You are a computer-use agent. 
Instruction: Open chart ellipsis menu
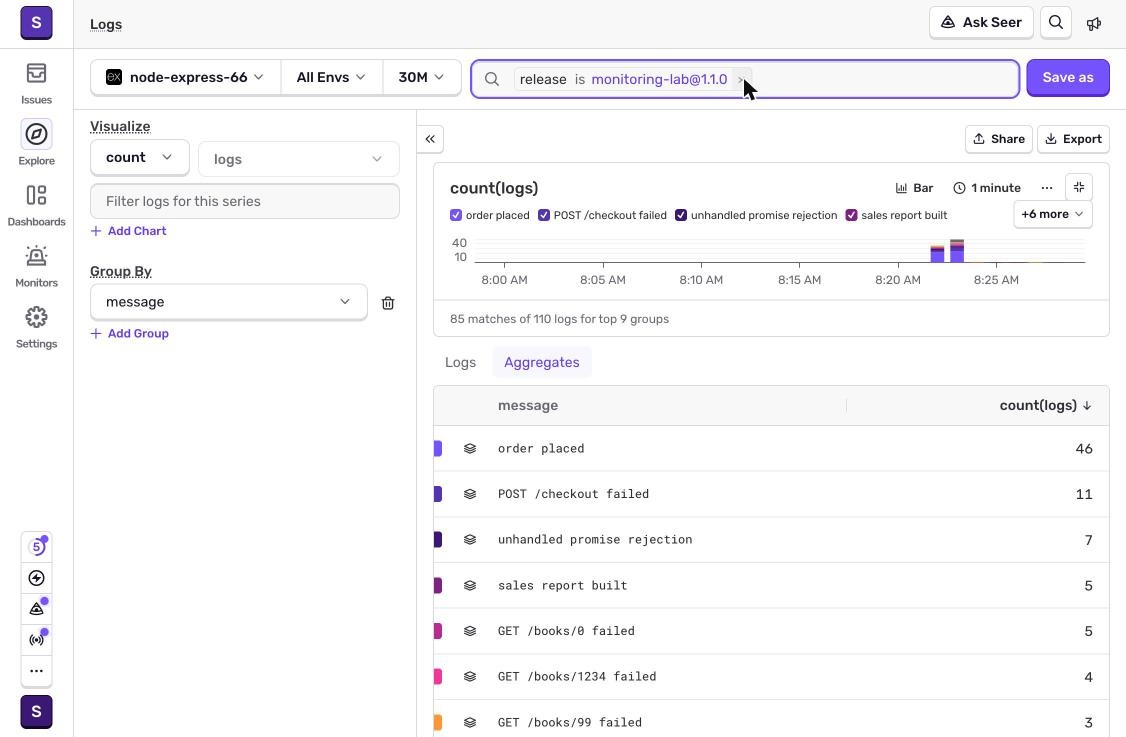1047,188
